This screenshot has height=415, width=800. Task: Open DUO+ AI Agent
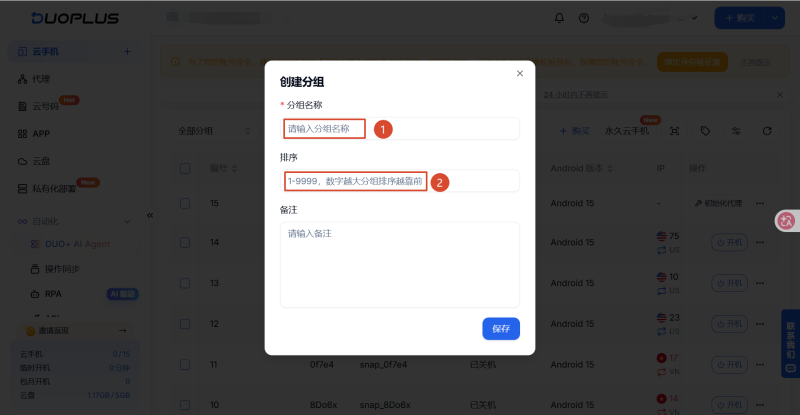coord(77,244)
